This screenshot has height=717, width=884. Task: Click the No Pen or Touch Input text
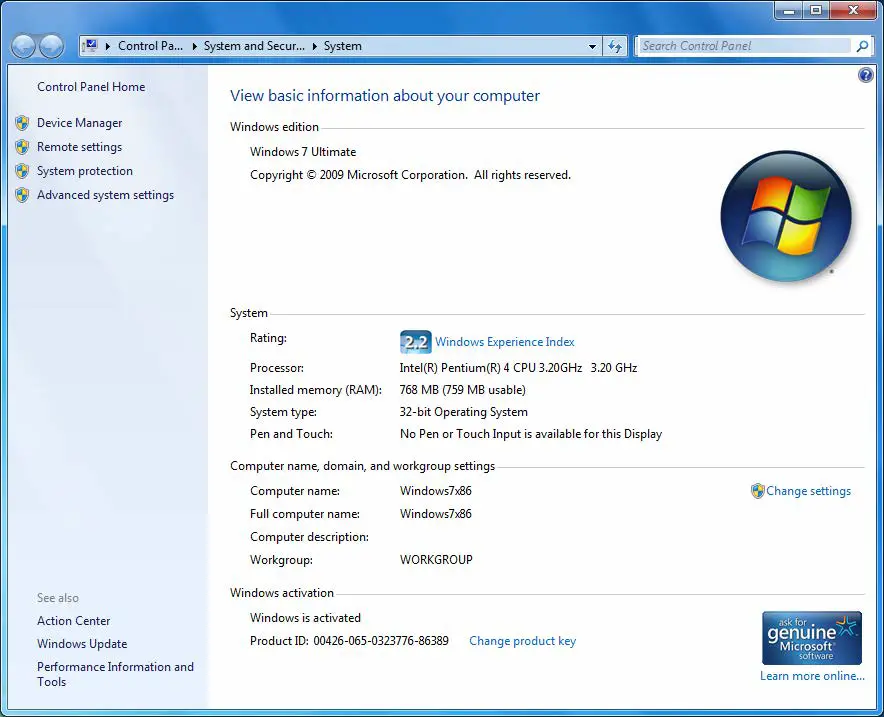click(x=531, y=434)
